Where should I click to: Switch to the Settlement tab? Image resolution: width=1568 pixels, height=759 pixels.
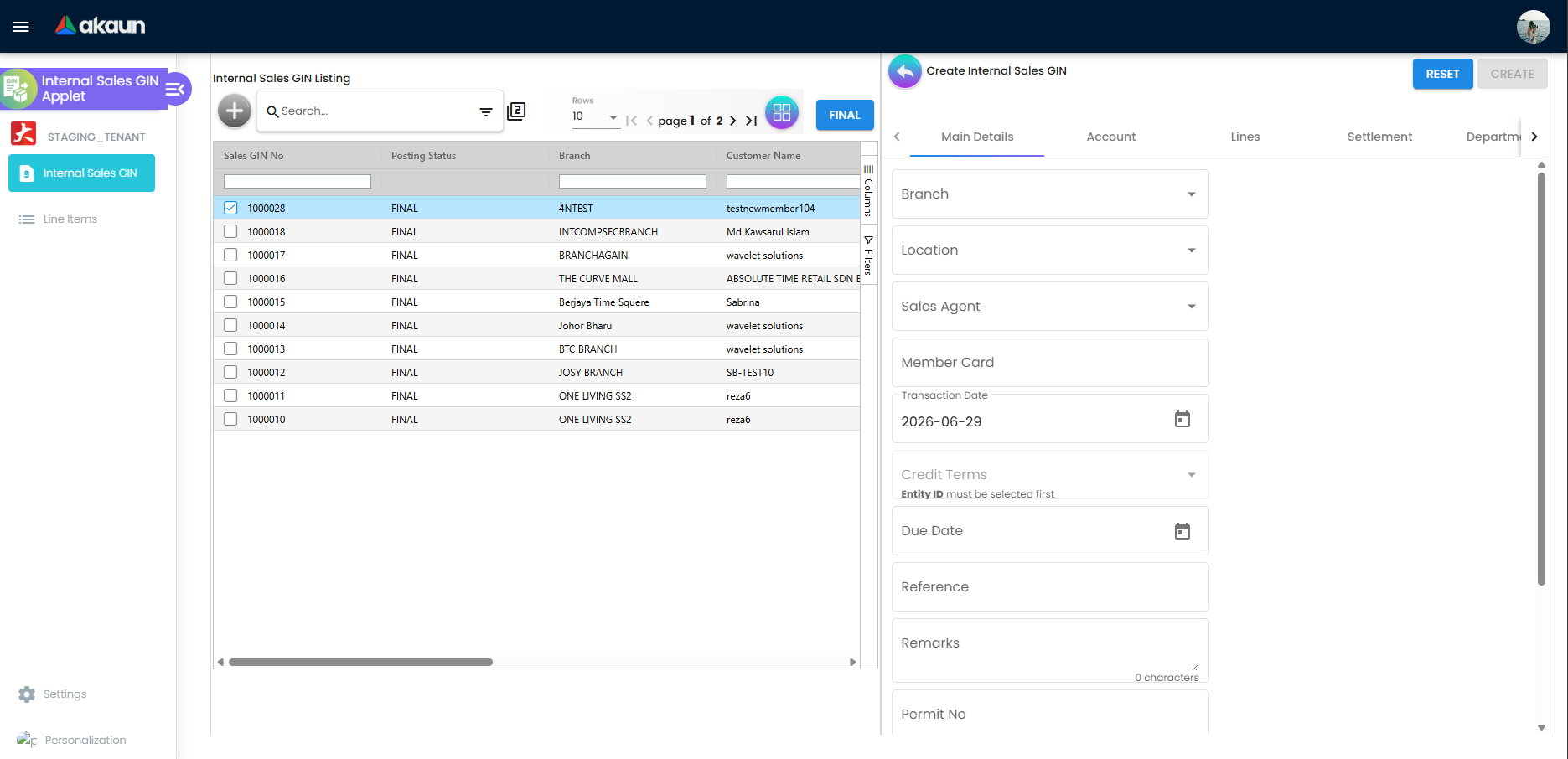(1379, 137)
